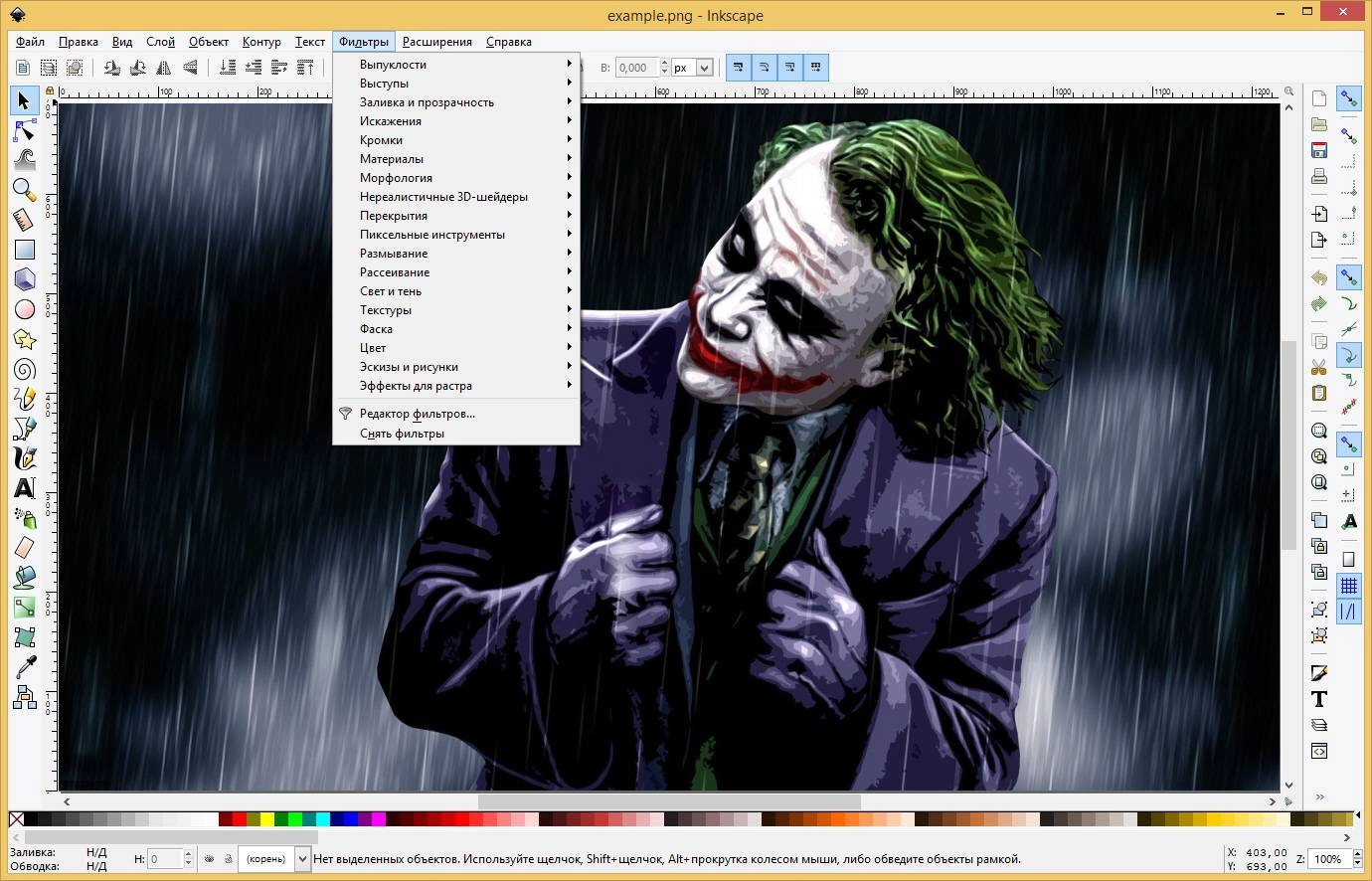This screenshot has height=881, width=1372.
Task: Open the Расширения menu
Action: [437, 42]
